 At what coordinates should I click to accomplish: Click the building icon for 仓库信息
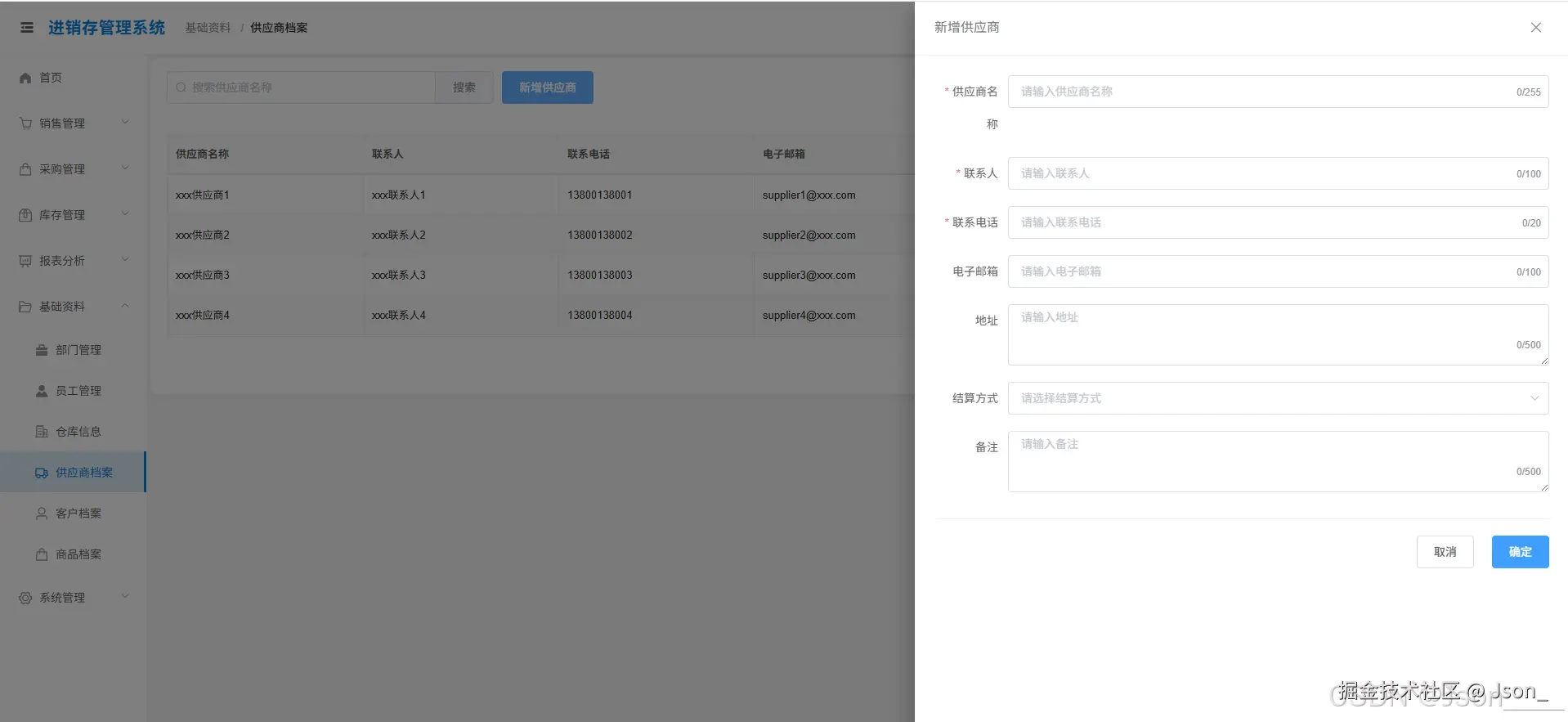[x=42, y=432]
